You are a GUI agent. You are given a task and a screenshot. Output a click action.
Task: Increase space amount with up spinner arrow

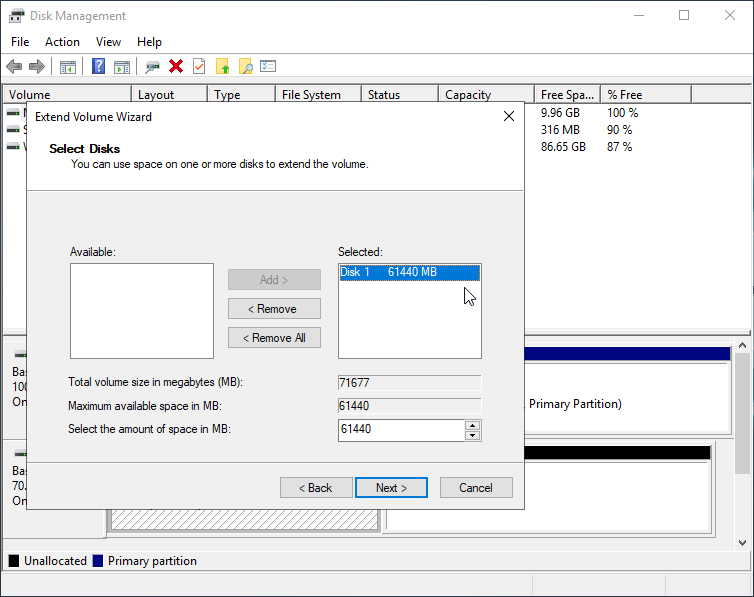[x=473, y=425]
